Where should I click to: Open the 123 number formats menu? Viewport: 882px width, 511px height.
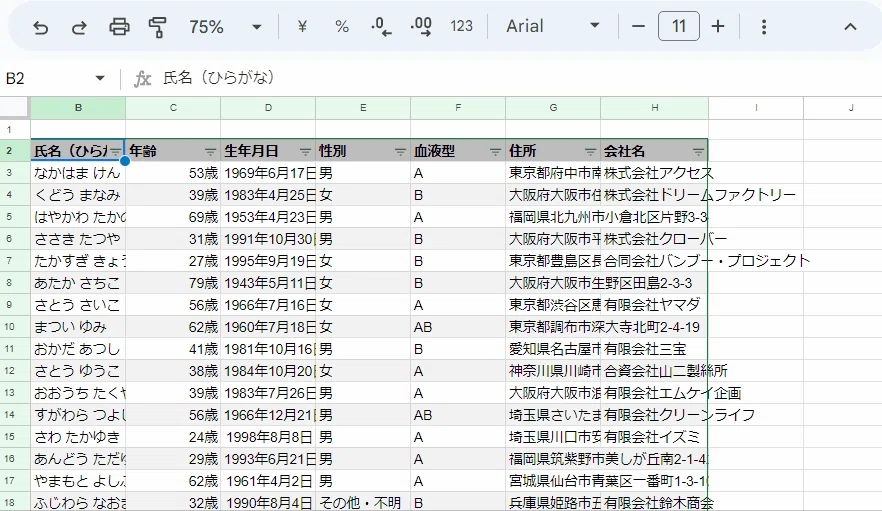[x=461, y=26]
